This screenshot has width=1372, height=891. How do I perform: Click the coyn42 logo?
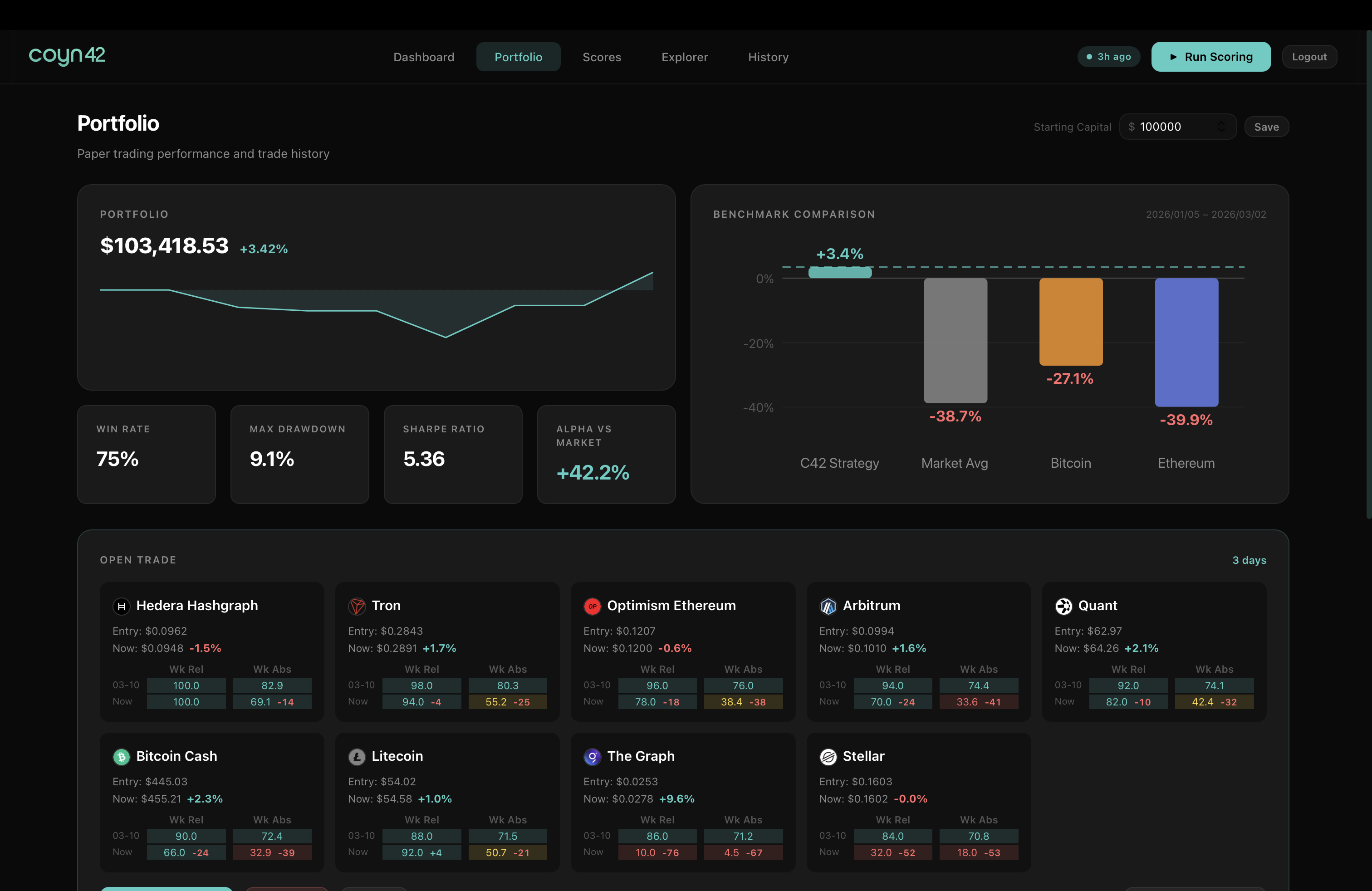pos(67,56)
